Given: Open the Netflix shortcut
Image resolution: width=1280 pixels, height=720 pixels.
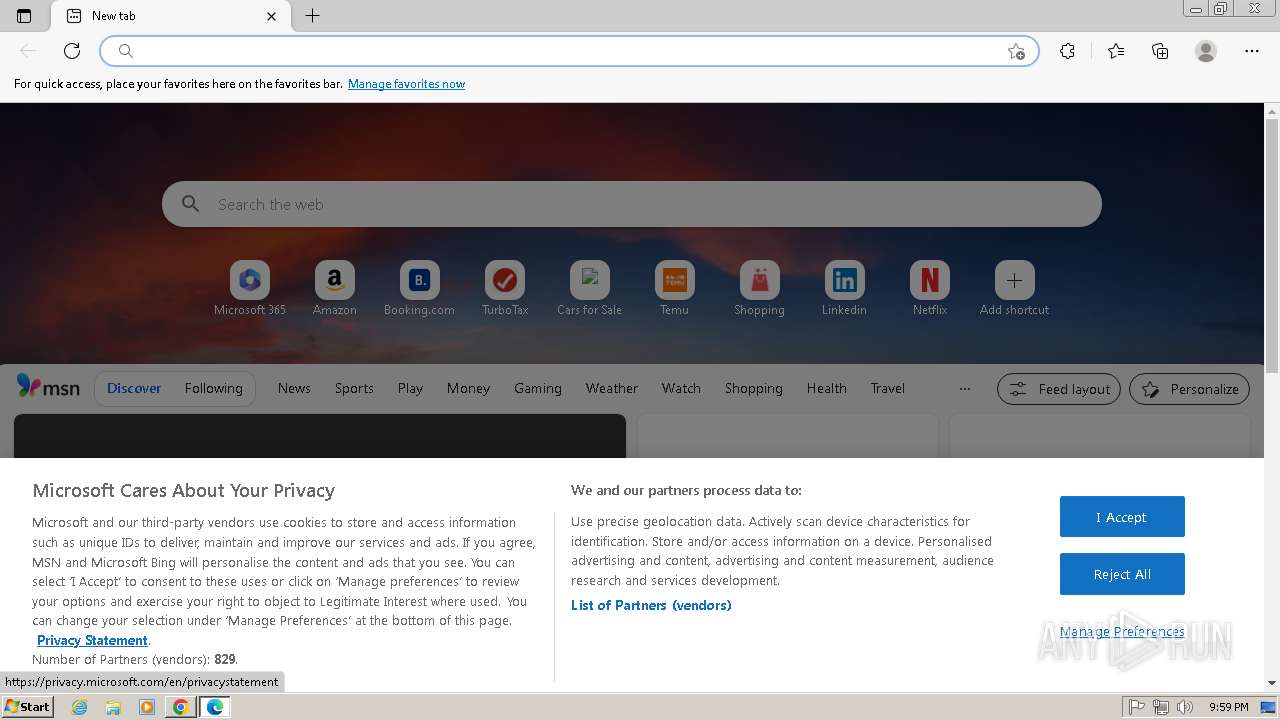Looking at the screenshot, I should (x=930, y=288).
